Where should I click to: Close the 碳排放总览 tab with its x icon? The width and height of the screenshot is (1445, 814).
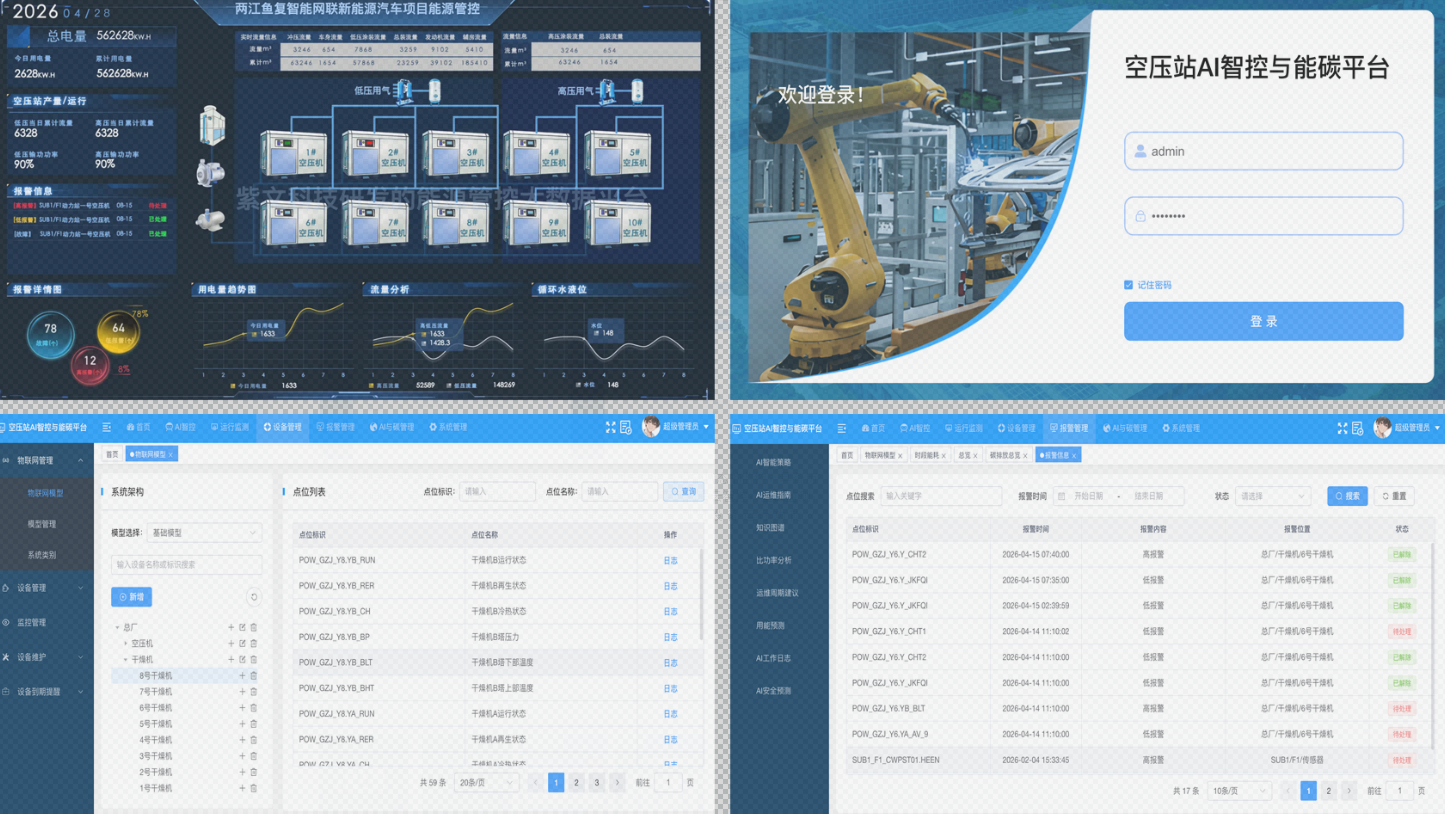click(1025, 456)
